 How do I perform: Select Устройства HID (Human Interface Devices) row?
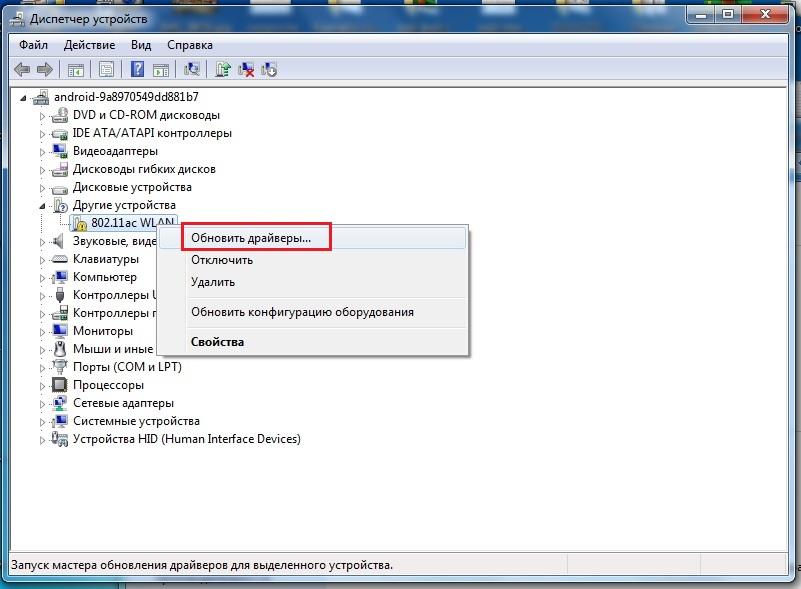[187, 439]
